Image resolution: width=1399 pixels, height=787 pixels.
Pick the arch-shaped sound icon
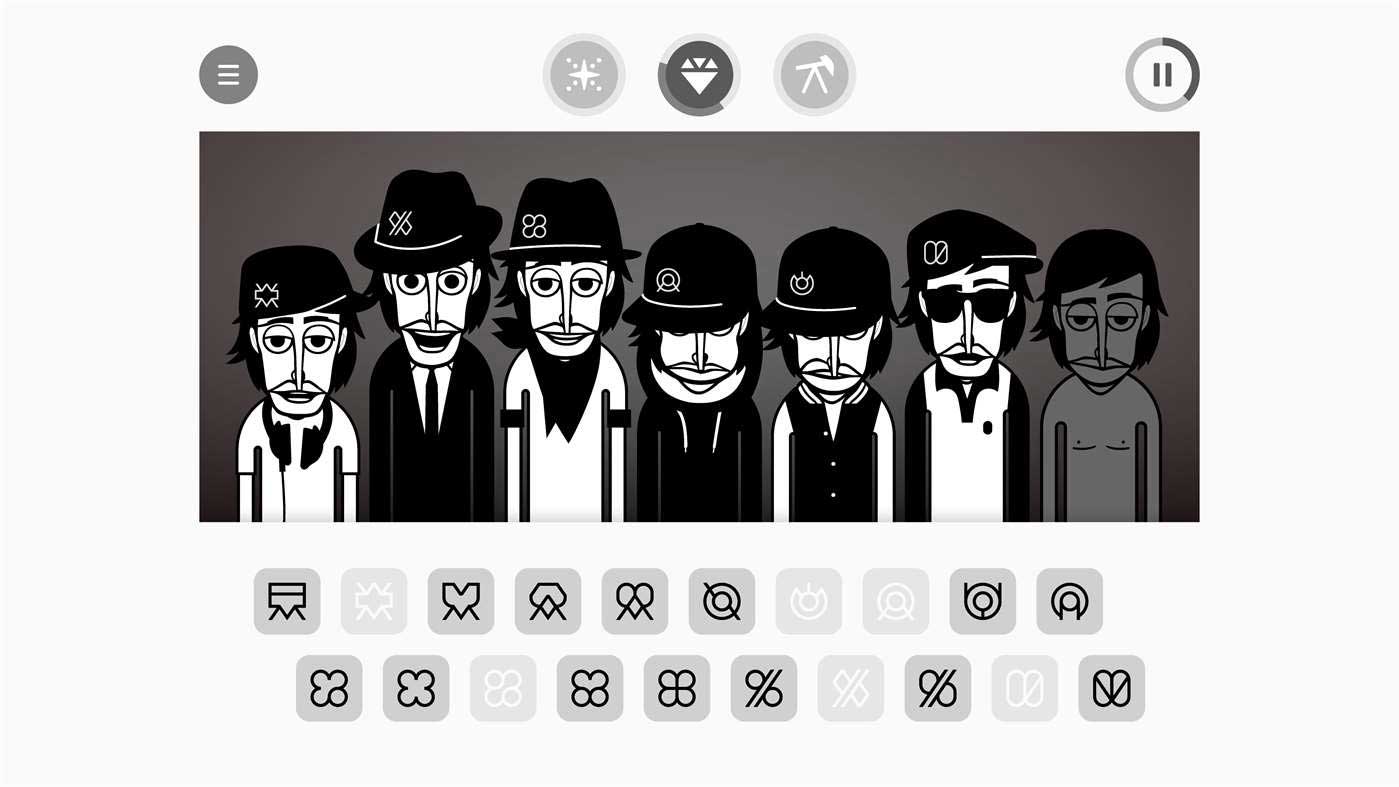click(1070, 601)
